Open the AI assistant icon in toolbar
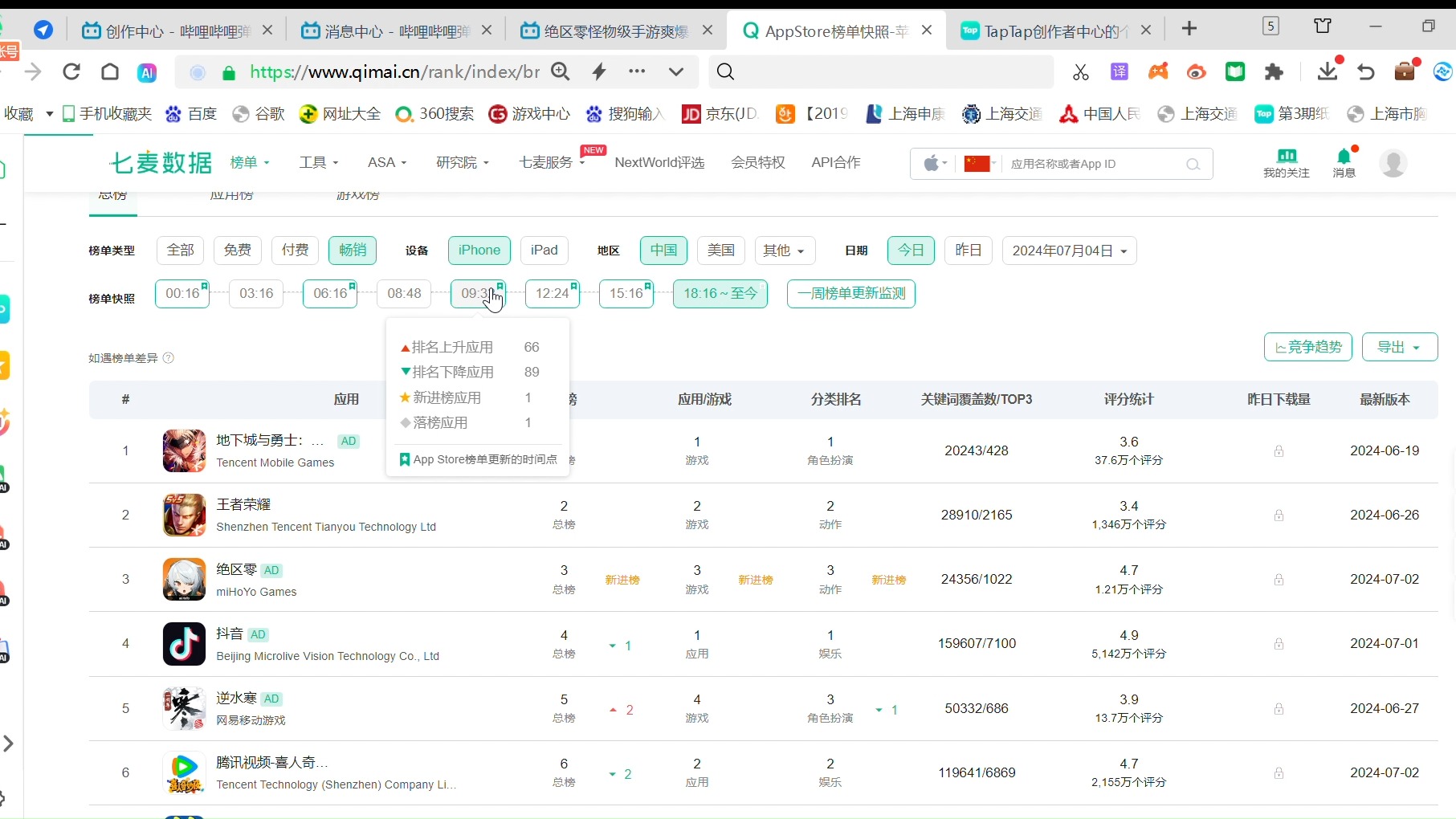Screen dimensions: 1456x819 click(x=147, y=73)
